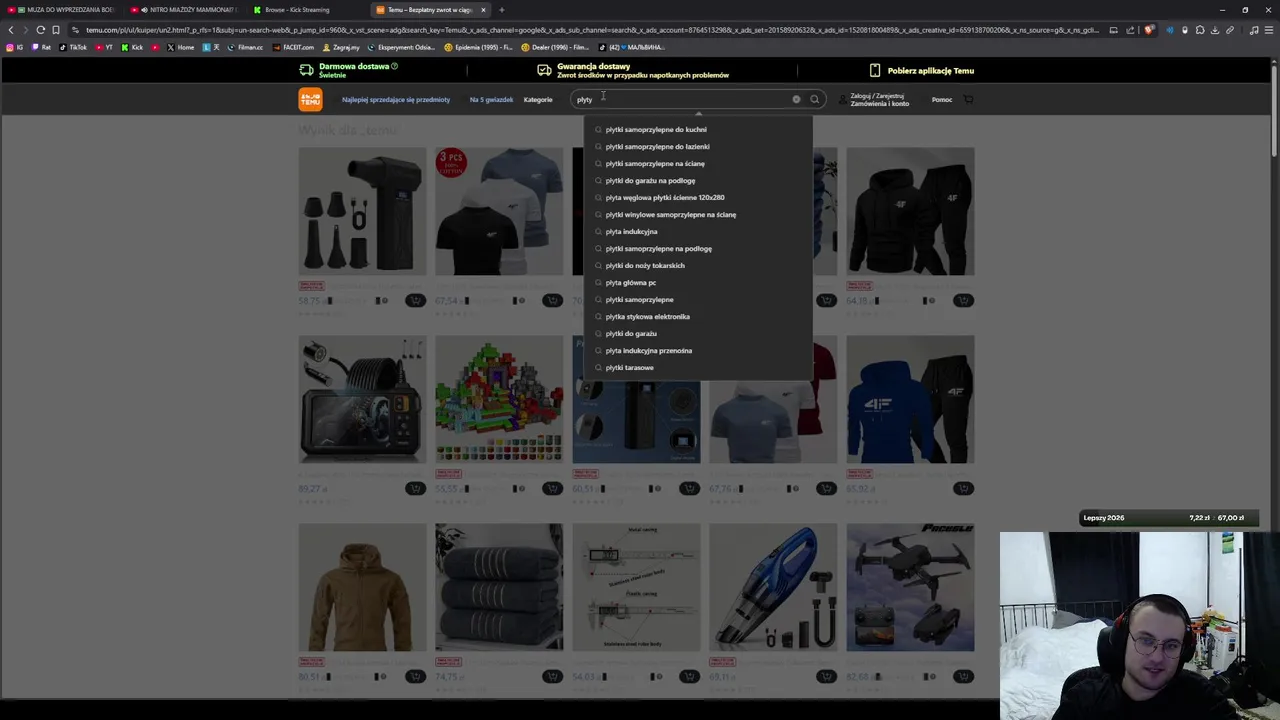This screenshot has width=1280, height=720.
Task: Add the 67,54 zł t-shirt set to cart
Action: click(552, 300)
